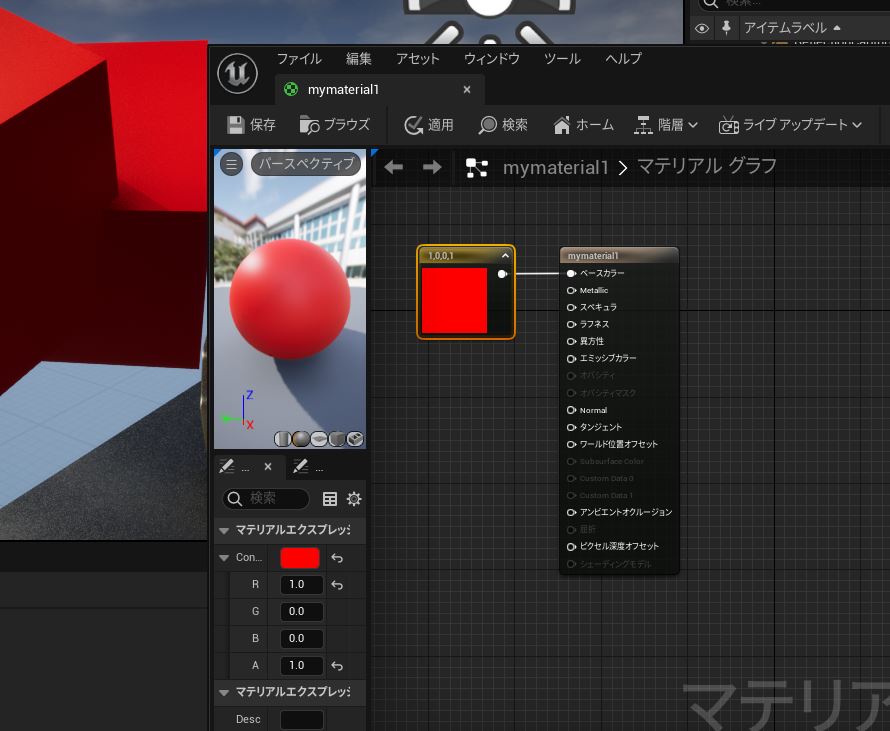The height and width of the screenshot is (731, 890).
Task: Click the mymaterial1 breadcrumb link
Action: (x=555, y=167)
